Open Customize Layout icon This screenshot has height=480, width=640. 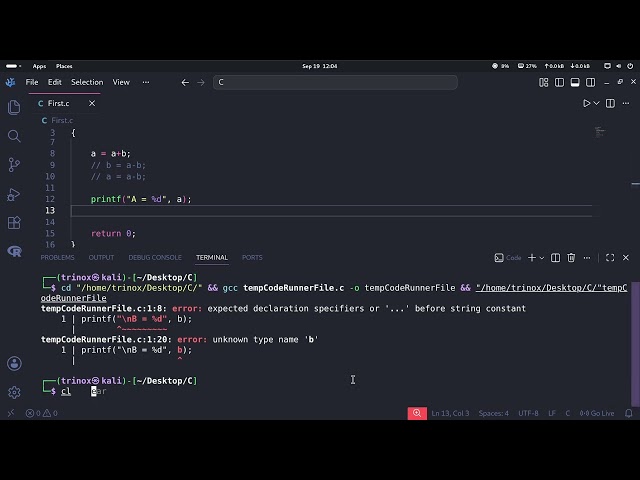click(x=543, y=82)
